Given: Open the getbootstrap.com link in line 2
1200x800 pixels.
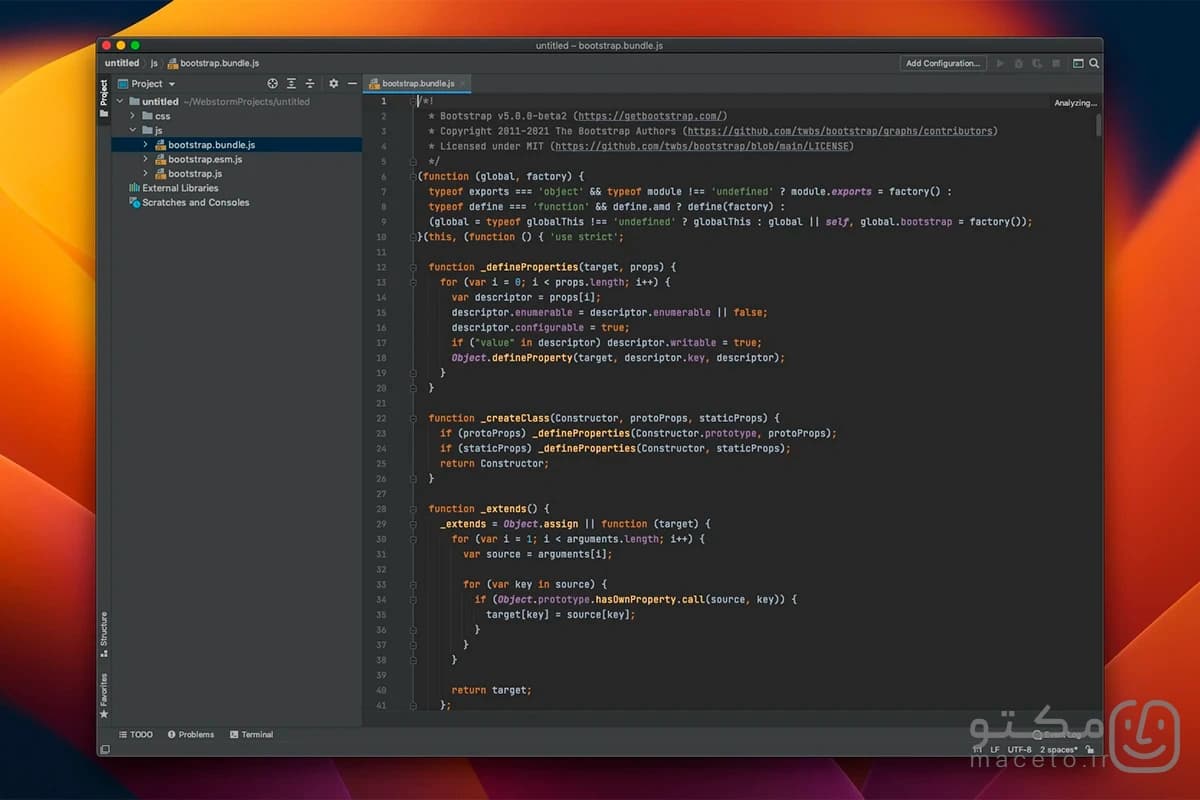Looking at the screenshot, I should pyautogui.click(x=652, y=116).
